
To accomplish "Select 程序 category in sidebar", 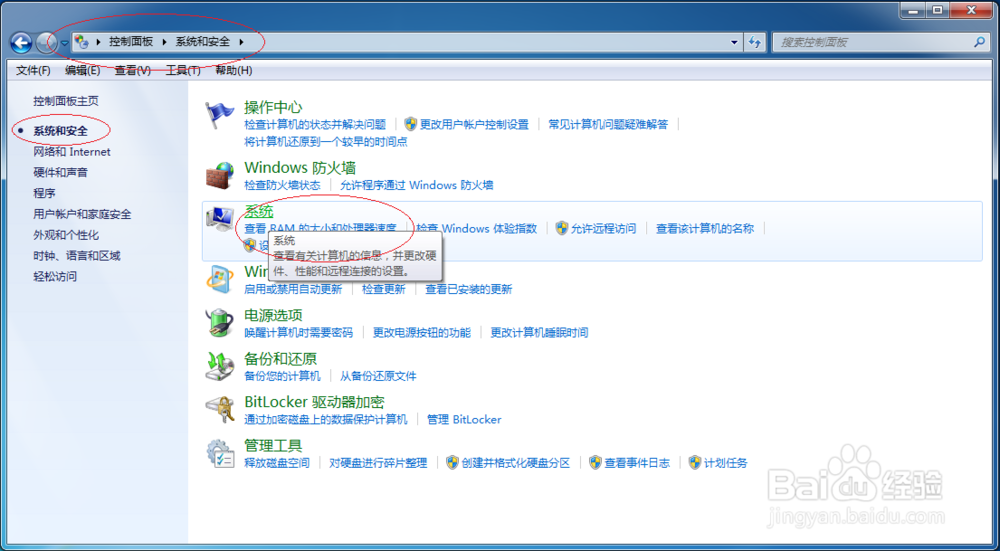I will point(45,193).
